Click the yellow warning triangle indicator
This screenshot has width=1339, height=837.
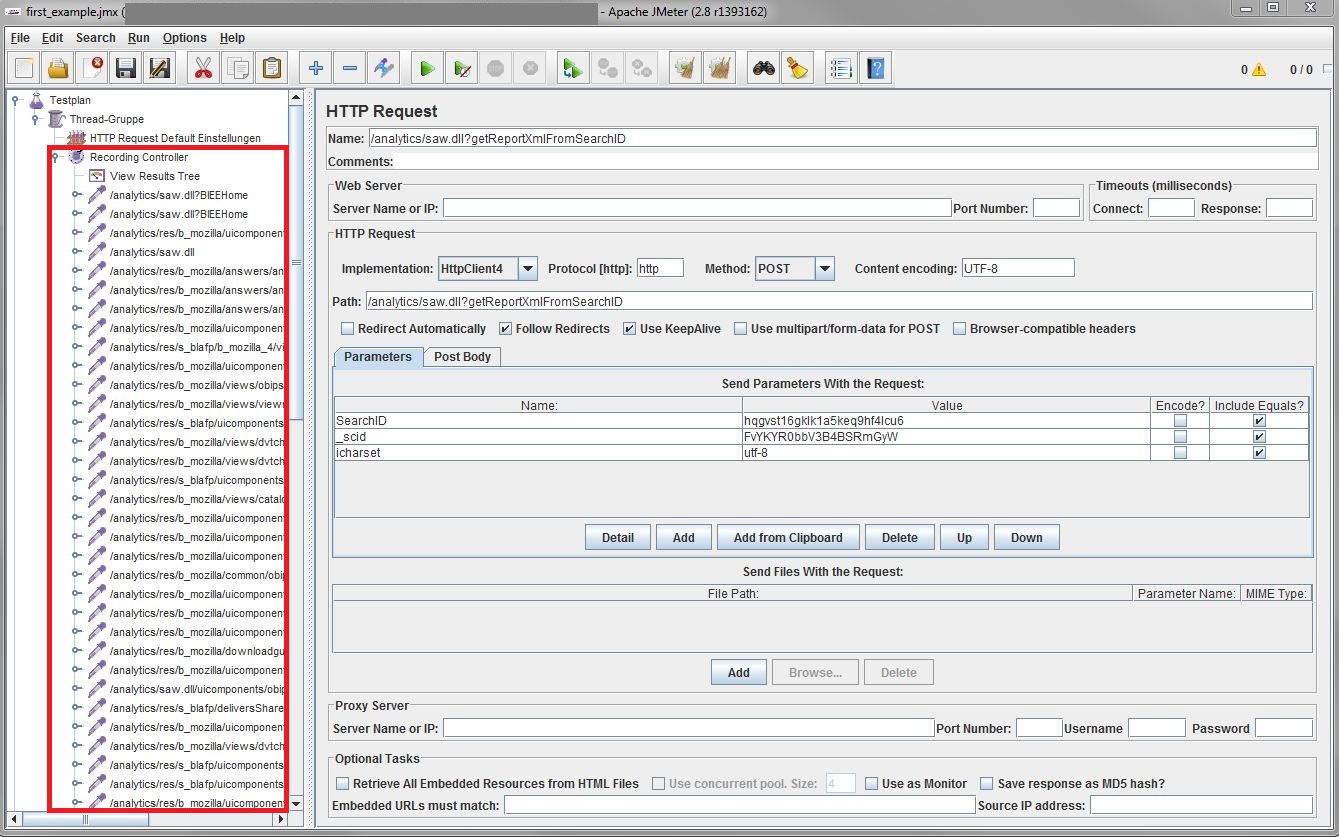tap(1258, 70)
